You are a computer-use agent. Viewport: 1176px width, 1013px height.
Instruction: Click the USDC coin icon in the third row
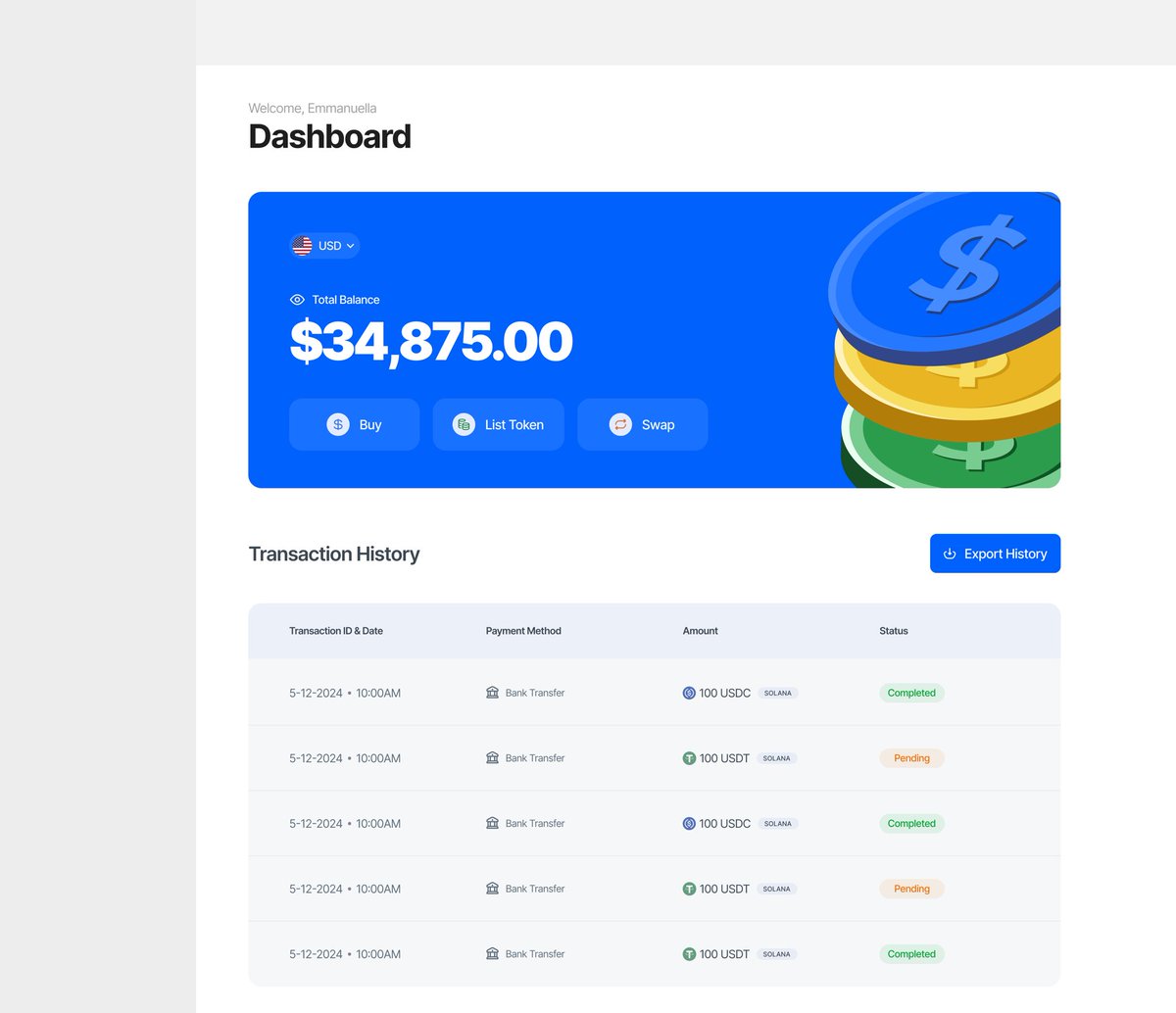689,824
